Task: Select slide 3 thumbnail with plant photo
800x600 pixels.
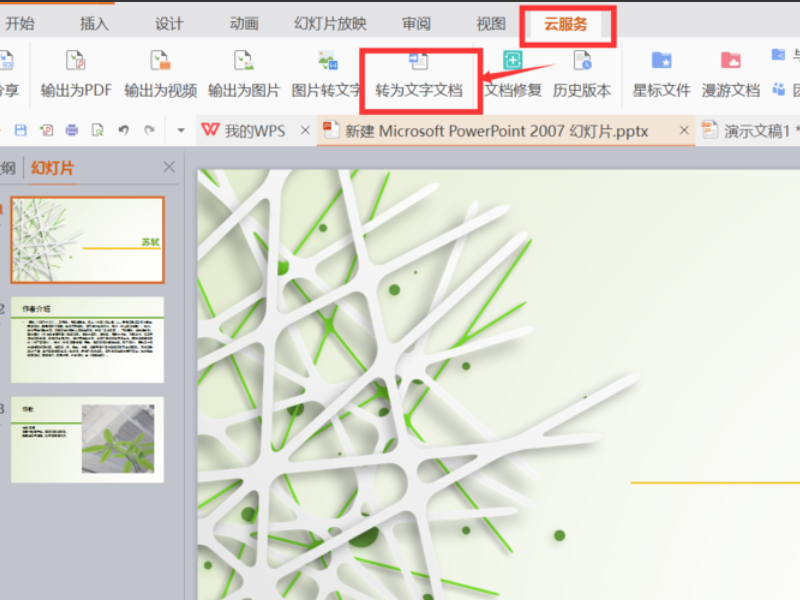Action: coord(87,440)
